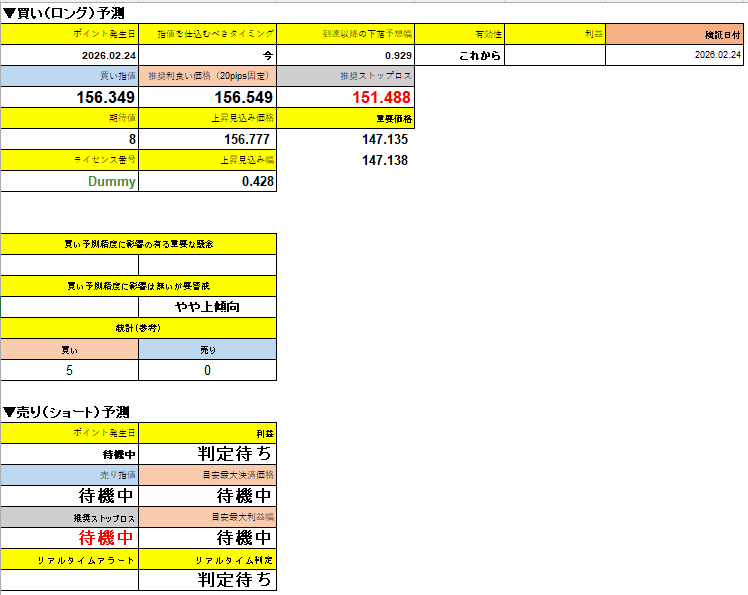Screen dimensions: 748x595
Task: Select the empty cell under long 利益
Action: pos(555,55)
